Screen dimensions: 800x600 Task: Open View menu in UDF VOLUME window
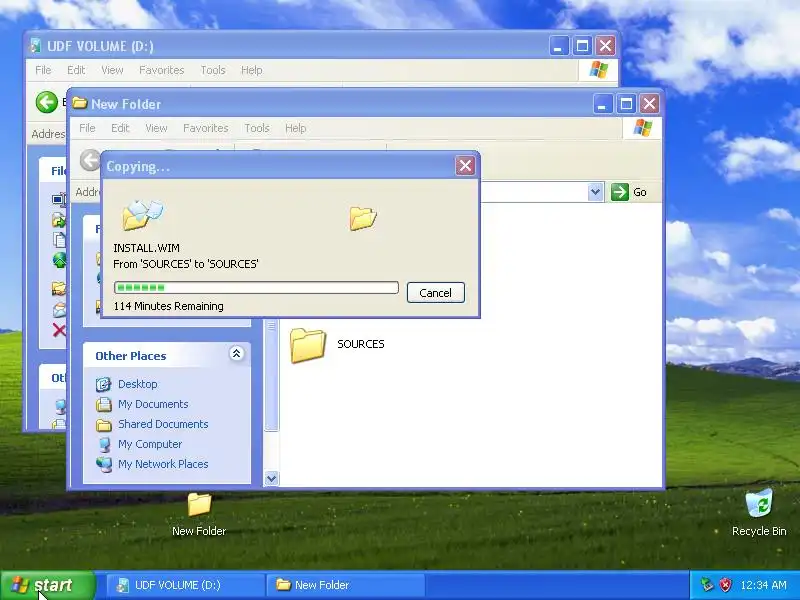pyautogui.click(x=112, y=70)
